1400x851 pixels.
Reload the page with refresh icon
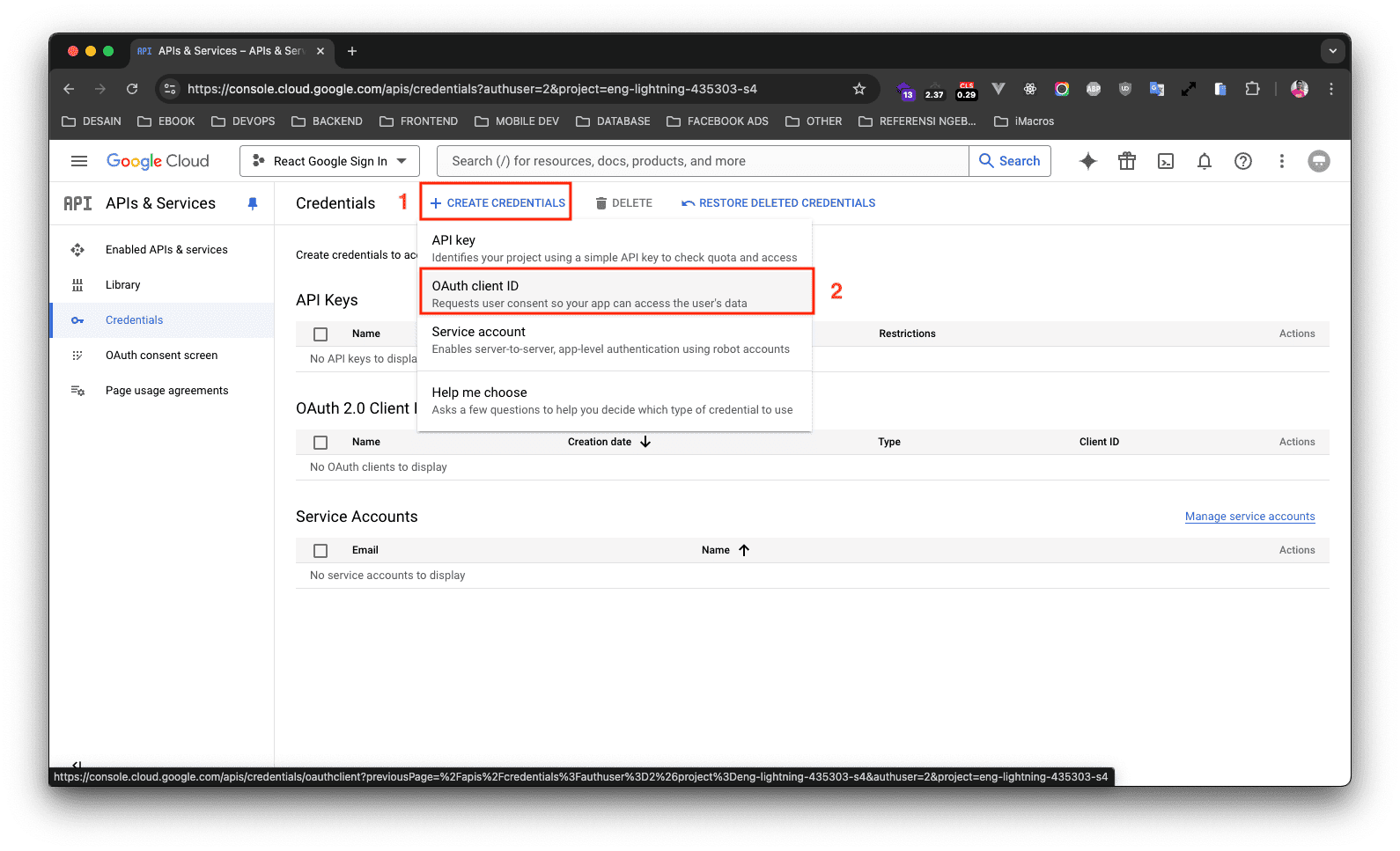(x=132, y=89)
